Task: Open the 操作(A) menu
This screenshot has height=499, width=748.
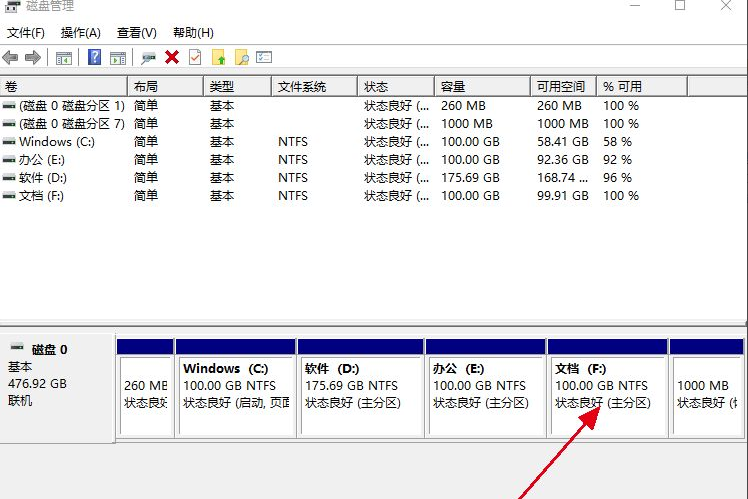Action: [80, 33]
